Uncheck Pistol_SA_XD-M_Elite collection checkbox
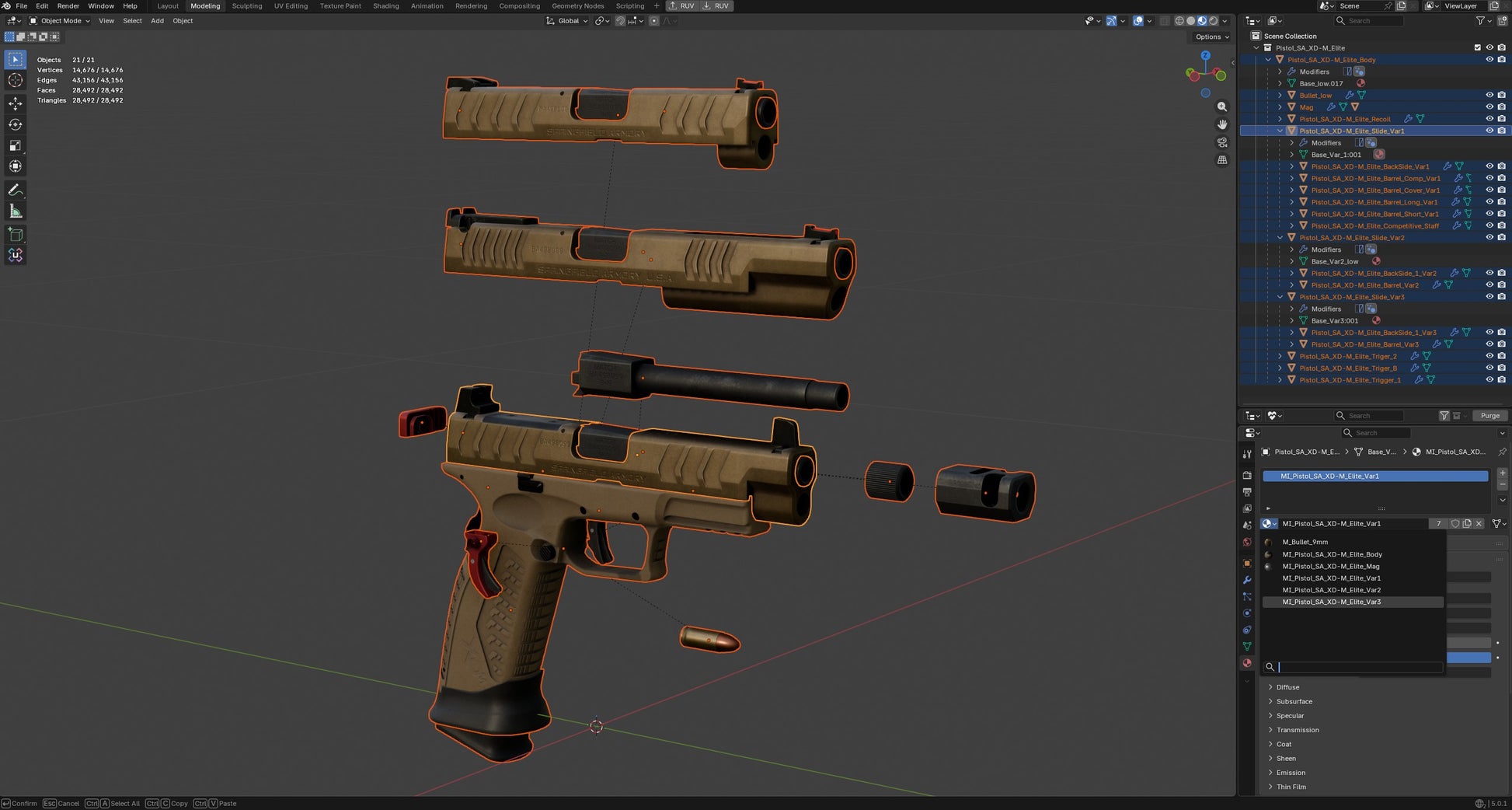Image resolution: width=1512 pixels, height=810 pixels. pos(1478,48)
